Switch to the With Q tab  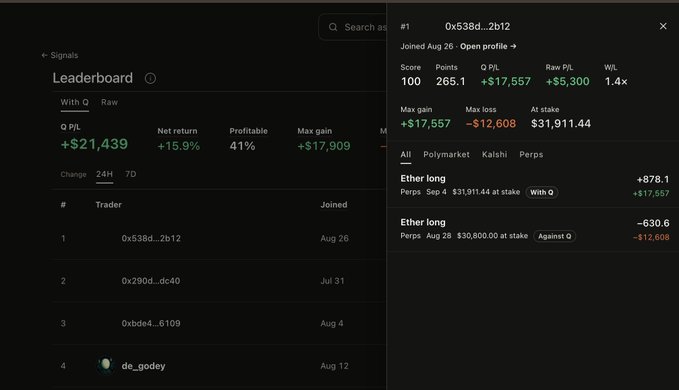pos(74,103)
